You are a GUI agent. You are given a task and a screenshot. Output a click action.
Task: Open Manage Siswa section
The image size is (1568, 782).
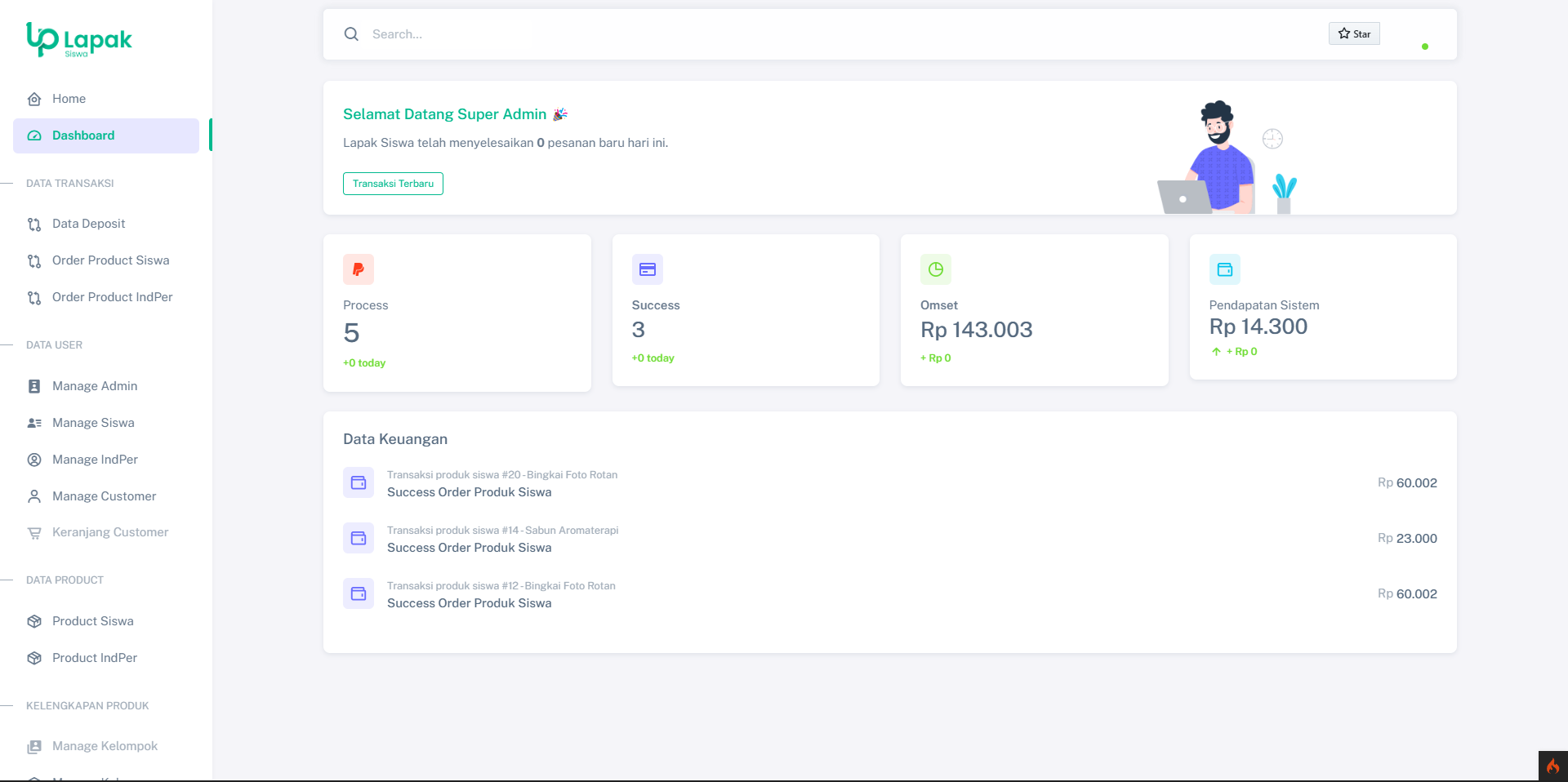[x=93, y=423]
